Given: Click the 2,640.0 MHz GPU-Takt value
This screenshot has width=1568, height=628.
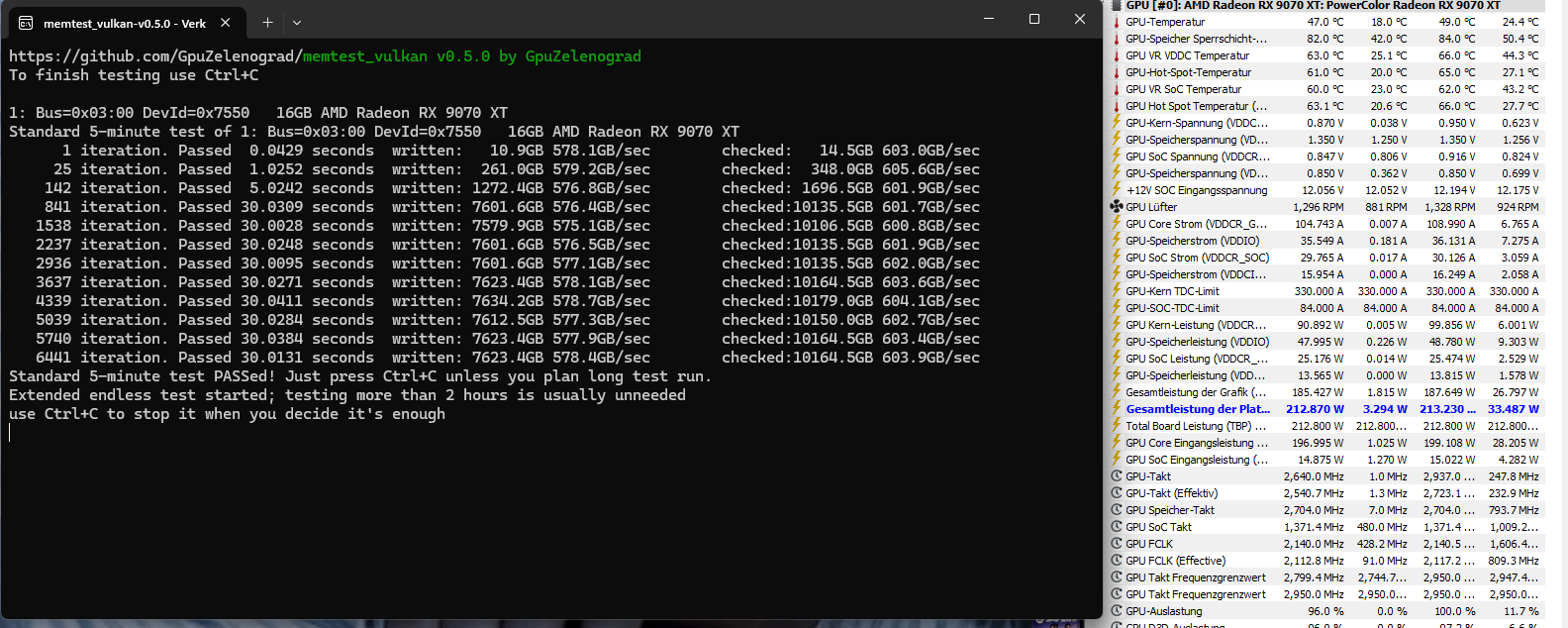Looking at the screenshot, I should 1314,476.
